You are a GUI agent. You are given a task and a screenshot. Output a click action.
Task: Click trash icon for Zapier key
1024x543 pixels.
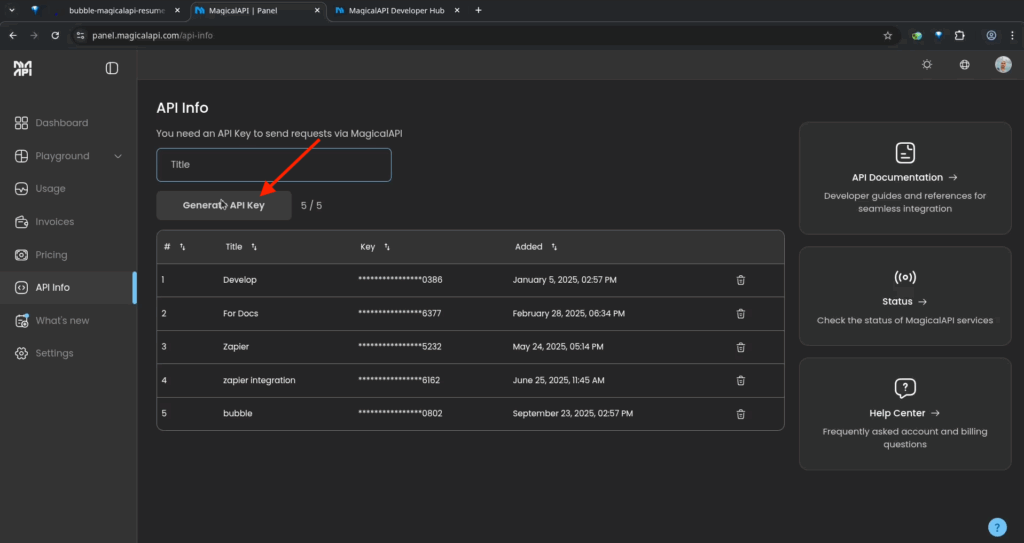point(741,347)
